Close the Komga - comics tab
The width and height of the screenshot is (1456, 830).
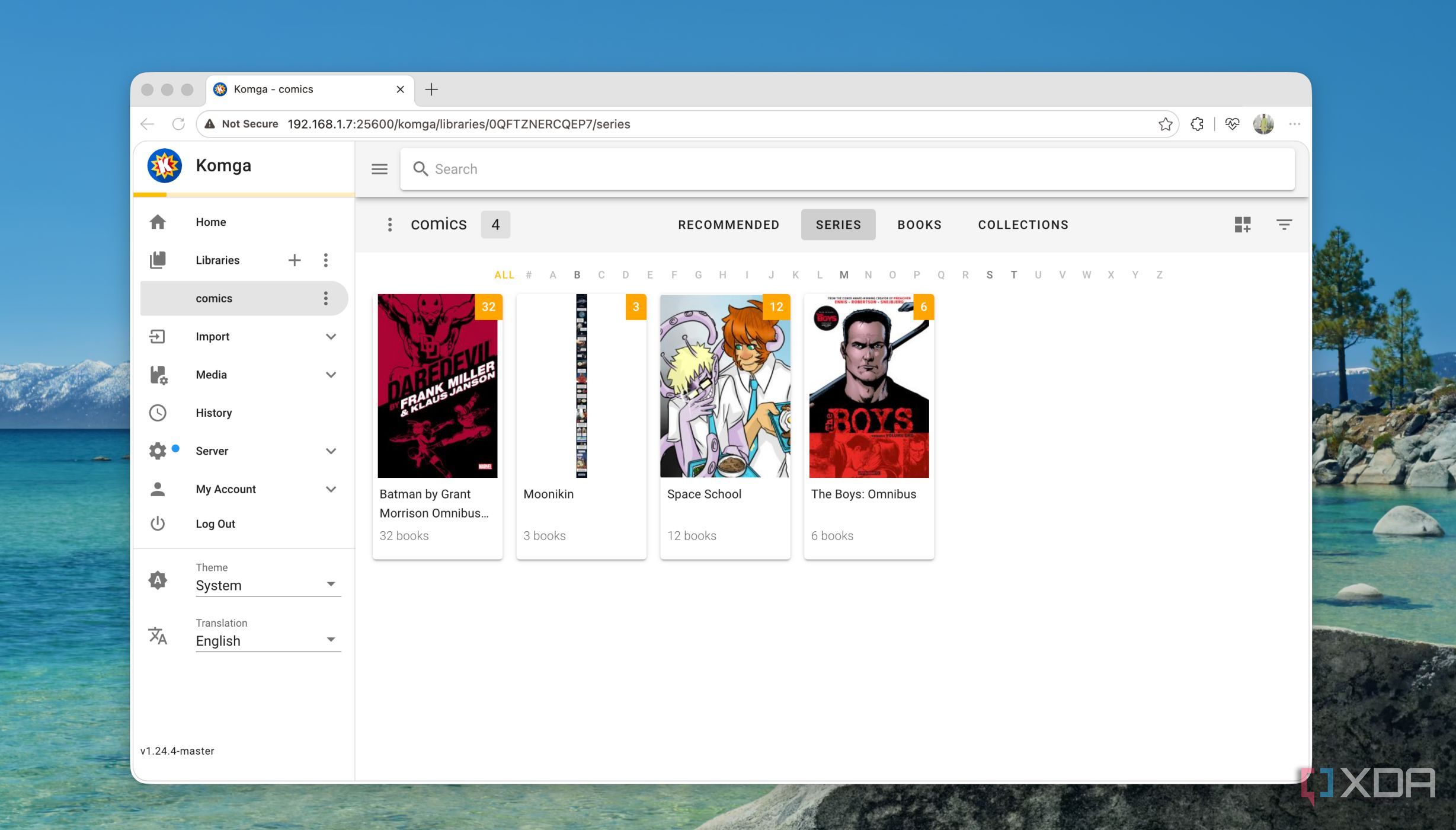tap(400, 90)
